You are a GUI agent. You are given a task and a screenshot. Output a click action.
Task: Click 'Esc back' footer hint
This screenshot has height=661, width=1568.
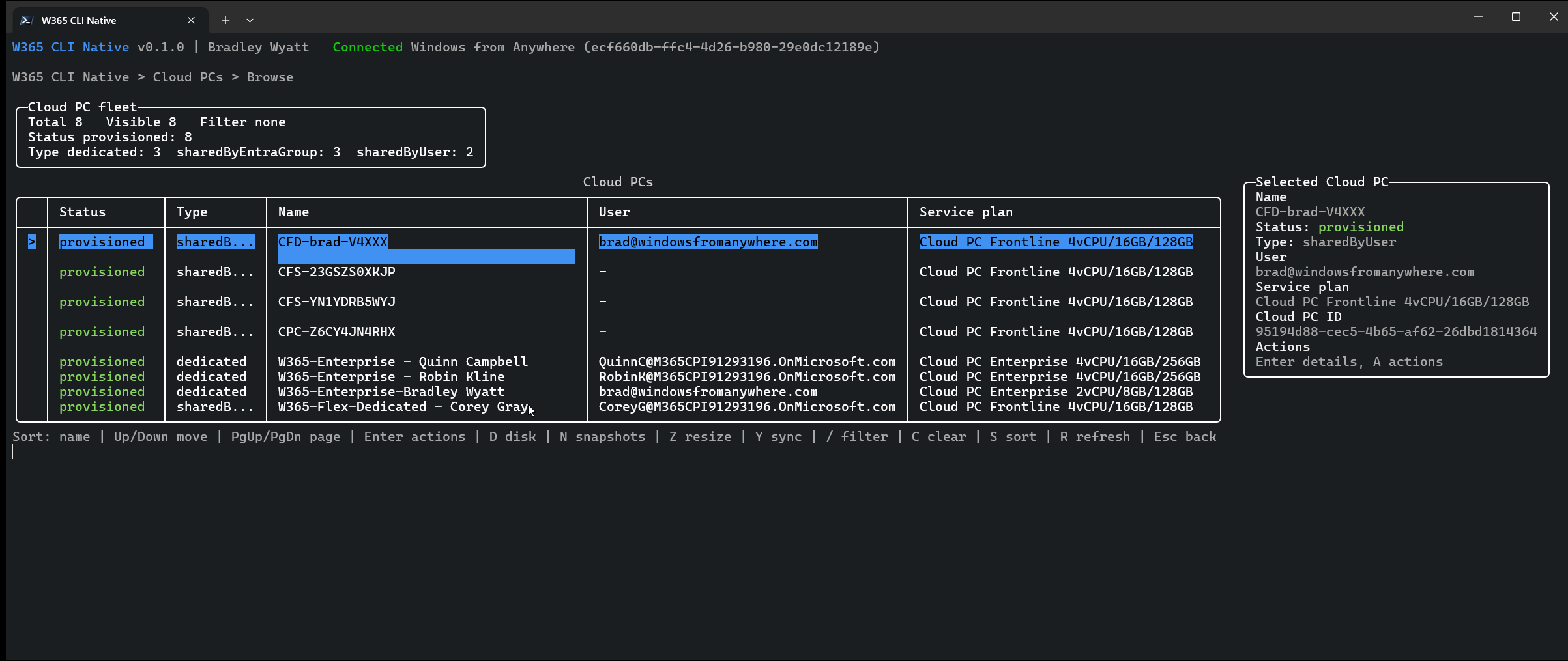click(x=1185, y=437)
